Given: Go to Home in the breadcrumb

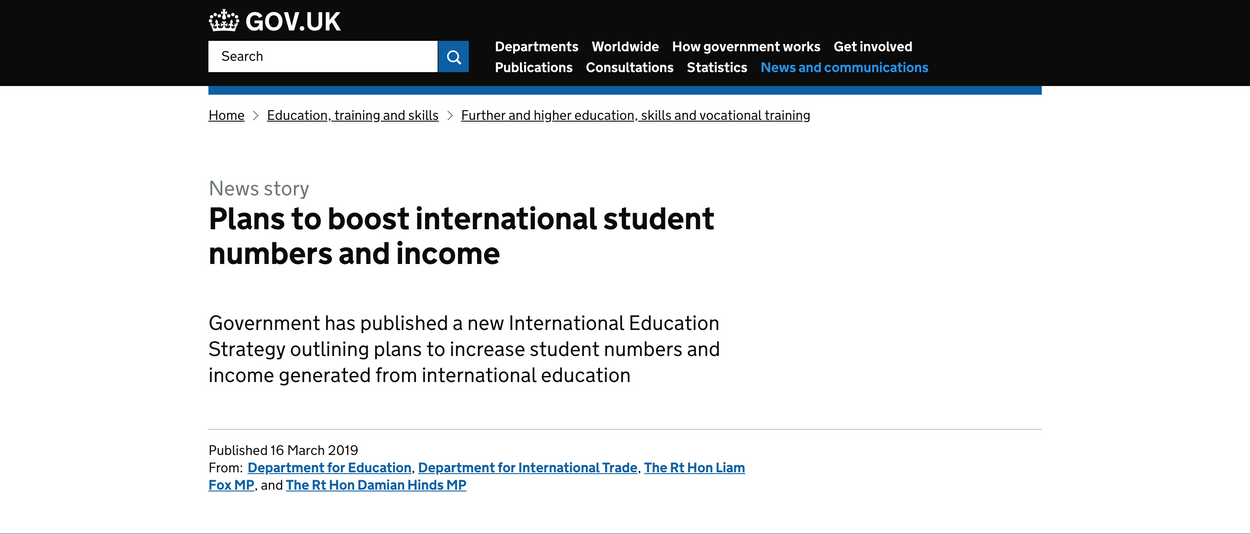Looking at the screenshot, I should tap(226, 116).
